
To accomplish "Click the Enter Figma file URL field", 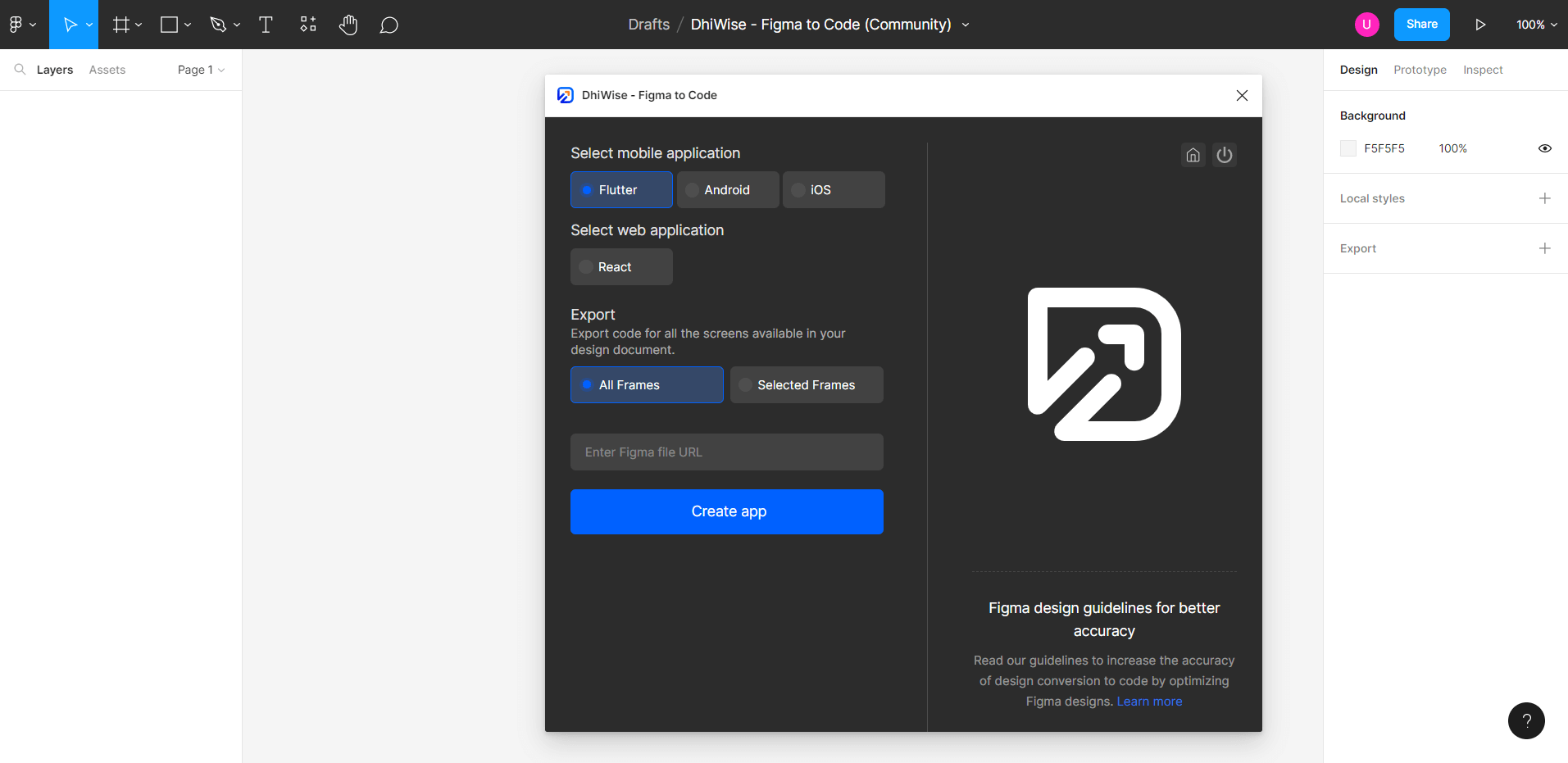I will [x=727, y=452].
